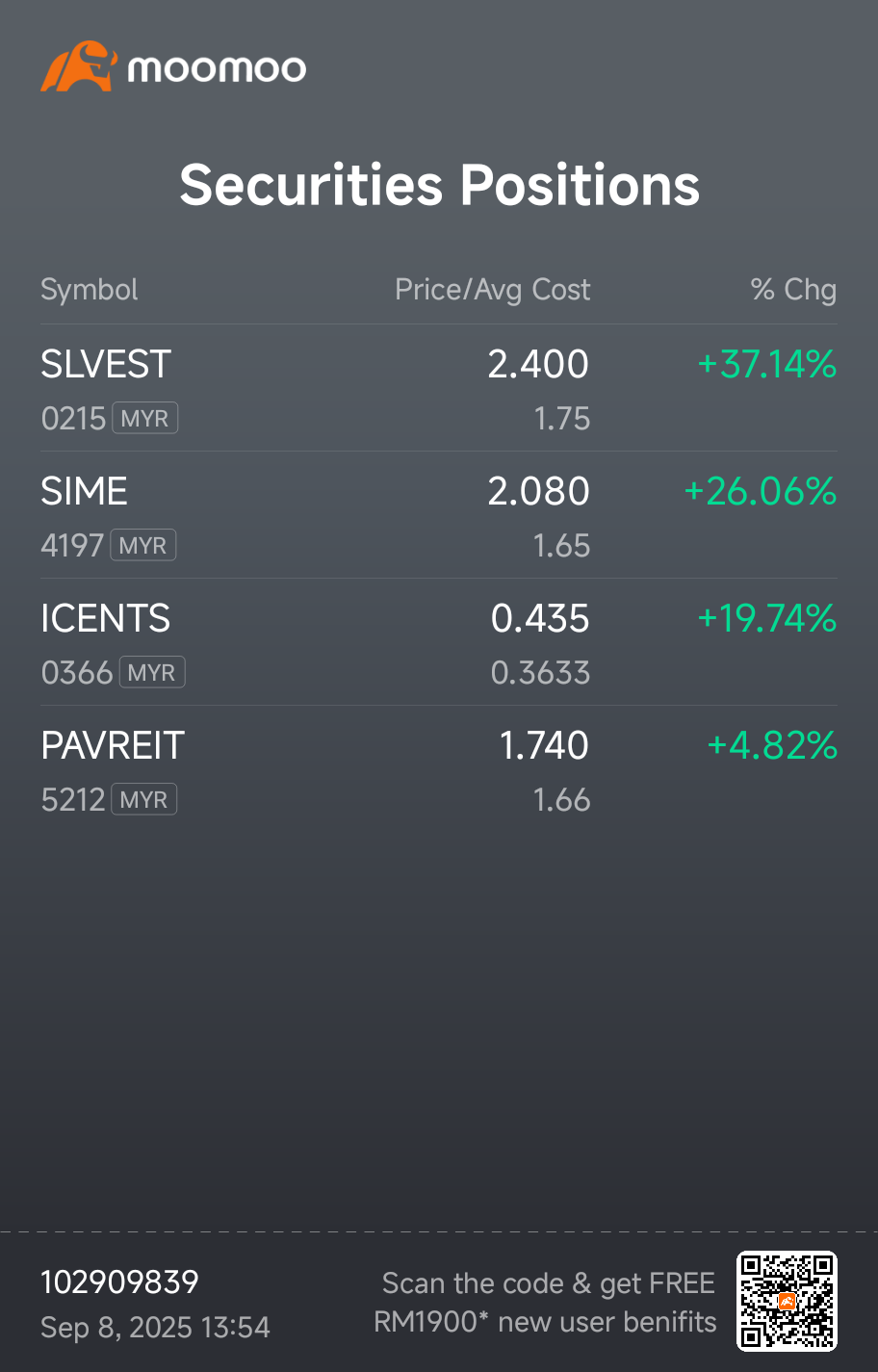Open the ICENTS position row
Image resolution: width=878 pixels, height=1372 pixels.
439,642
